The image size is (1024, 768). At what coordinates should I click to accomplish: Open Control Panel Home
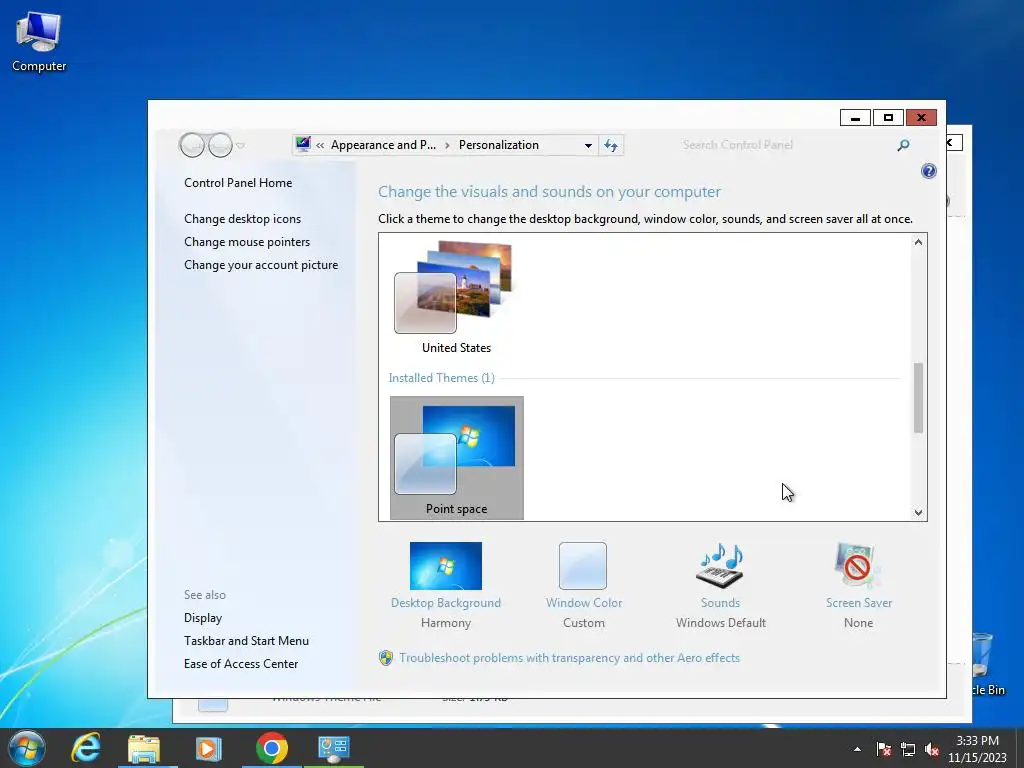tap(238, 183)
